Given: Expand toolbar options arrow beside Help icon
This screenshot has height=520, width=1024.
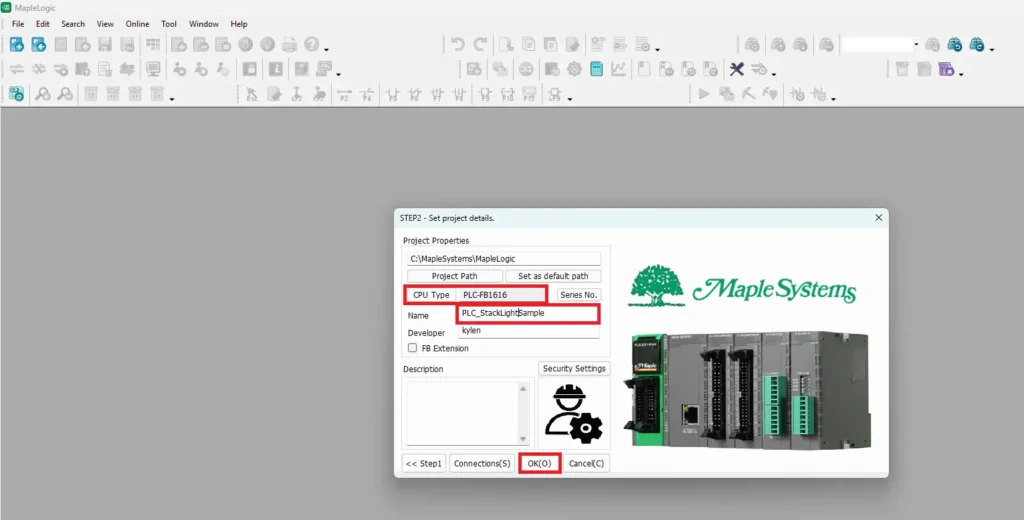Looking at the screenshot, I should point(327,50).
